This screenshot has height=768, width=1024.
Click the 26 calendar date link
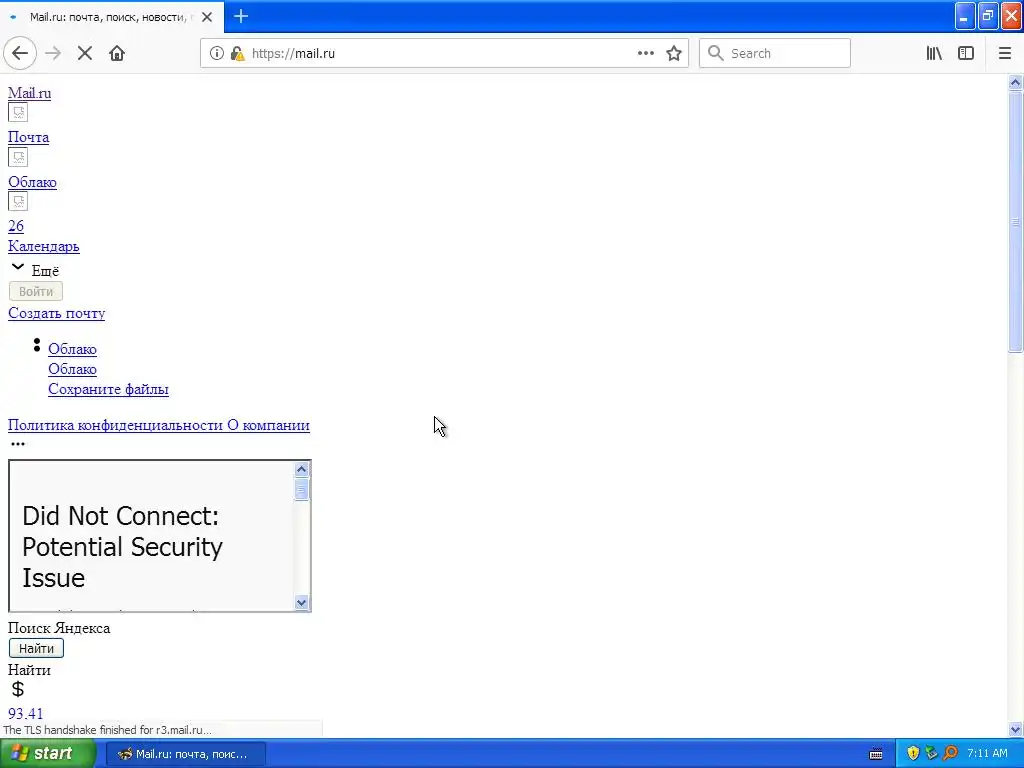point(16,226)
